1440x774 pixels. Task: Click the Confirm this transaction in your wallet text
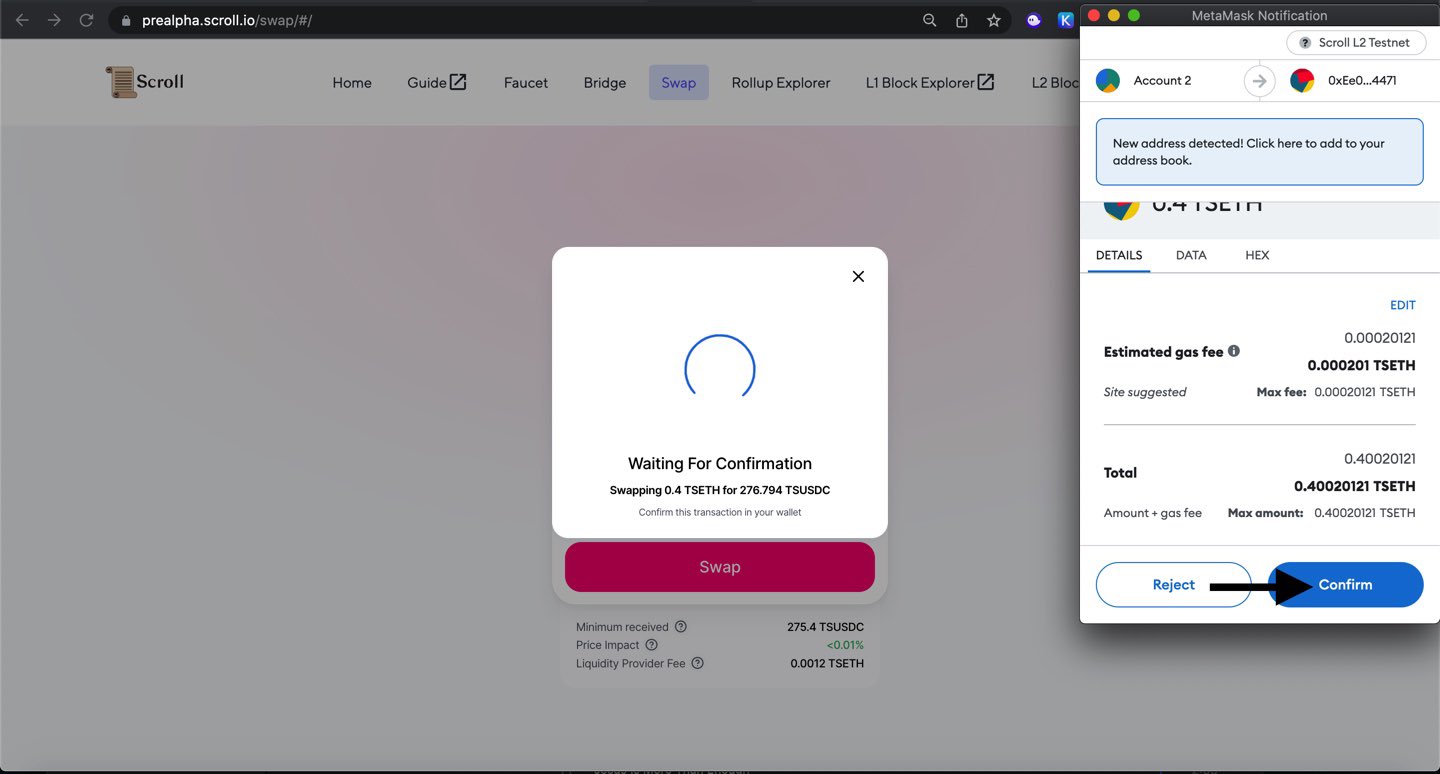720,512
